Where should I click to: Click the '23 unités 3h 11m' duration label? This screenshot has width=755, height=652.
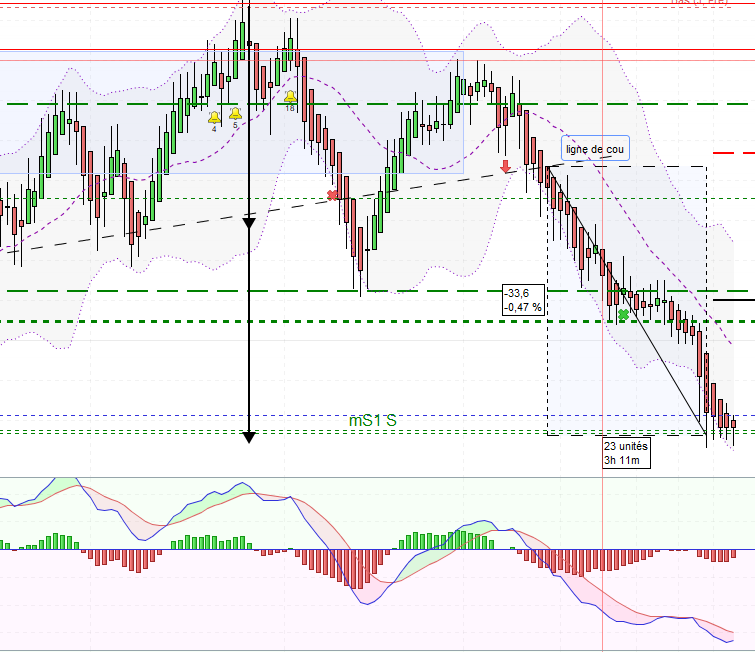[x=626, y=453]
